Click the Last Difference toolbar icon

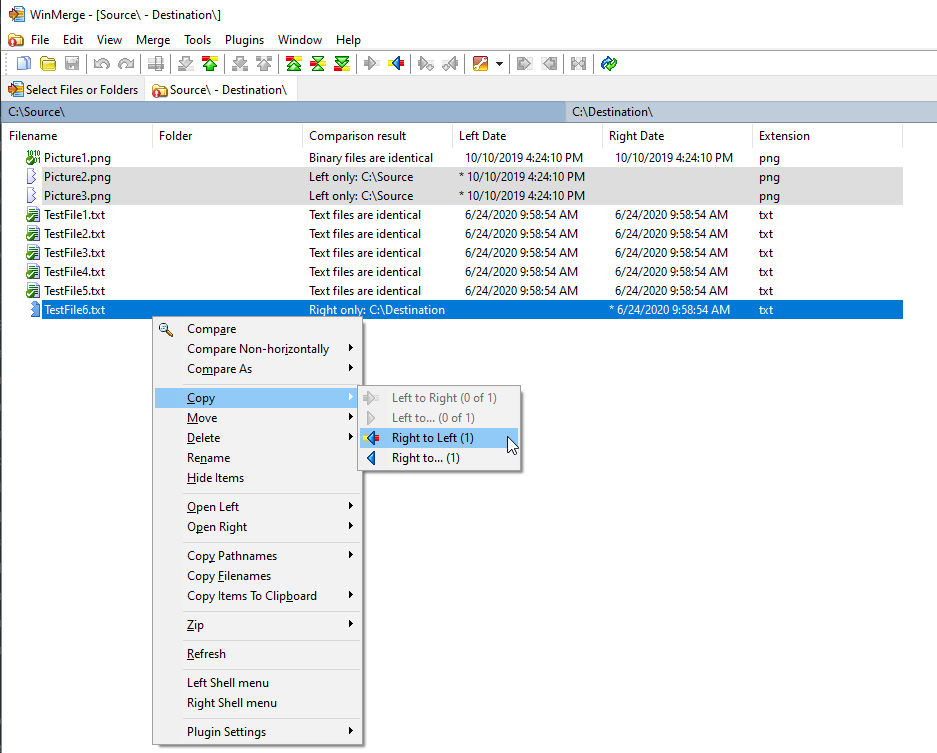click(342, 64)
